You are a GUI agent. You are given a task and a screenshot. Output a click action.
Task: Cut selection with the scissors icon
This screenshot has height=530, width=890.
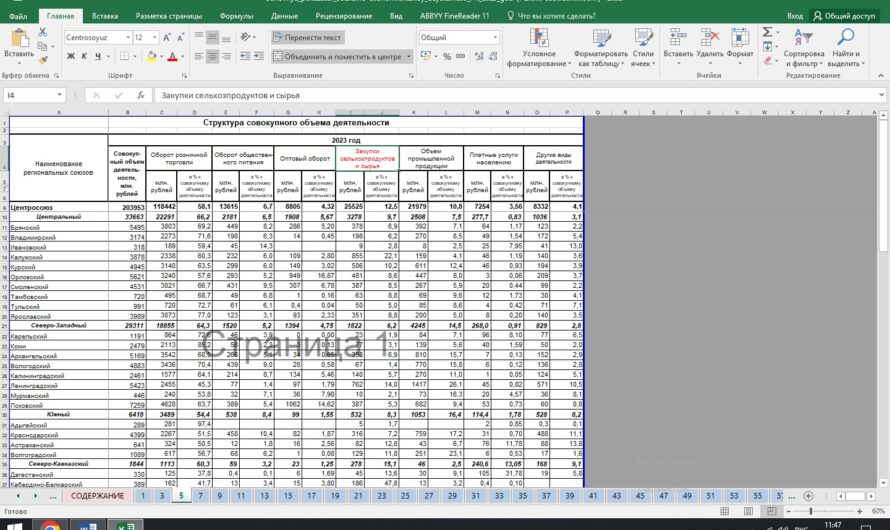43,32
